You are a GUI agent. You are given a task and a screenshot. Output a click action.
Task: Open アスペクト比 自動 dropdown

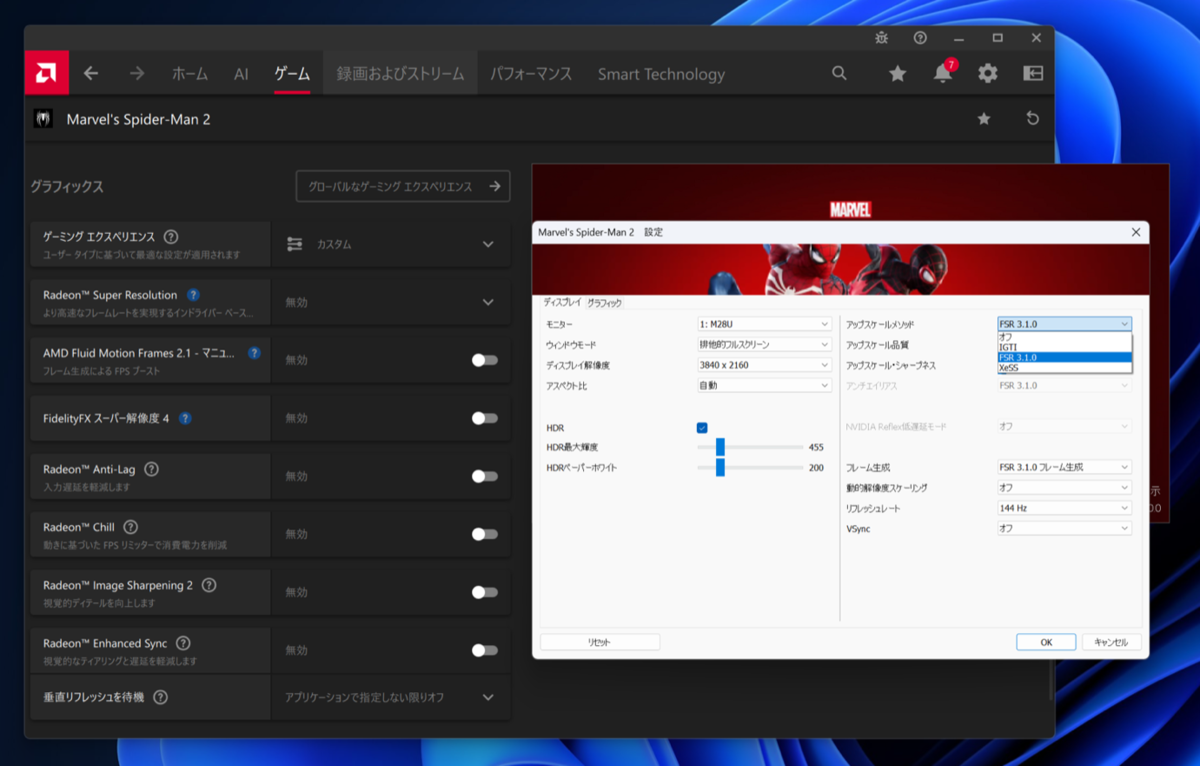764,385
